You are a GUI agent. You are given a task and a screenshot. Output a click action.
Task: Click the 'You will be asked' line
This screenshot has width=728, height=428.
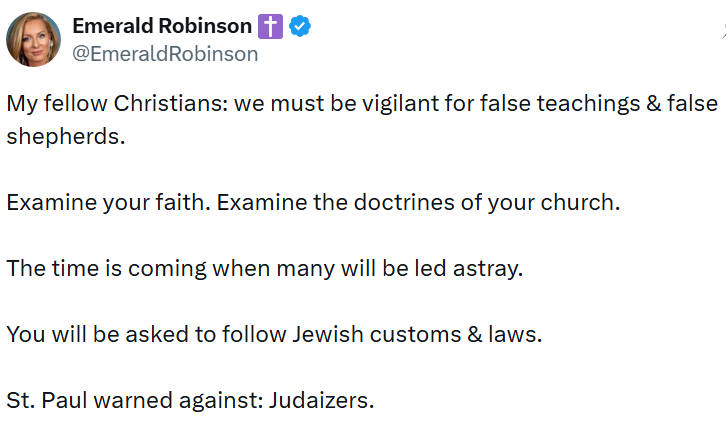[90, 334]
